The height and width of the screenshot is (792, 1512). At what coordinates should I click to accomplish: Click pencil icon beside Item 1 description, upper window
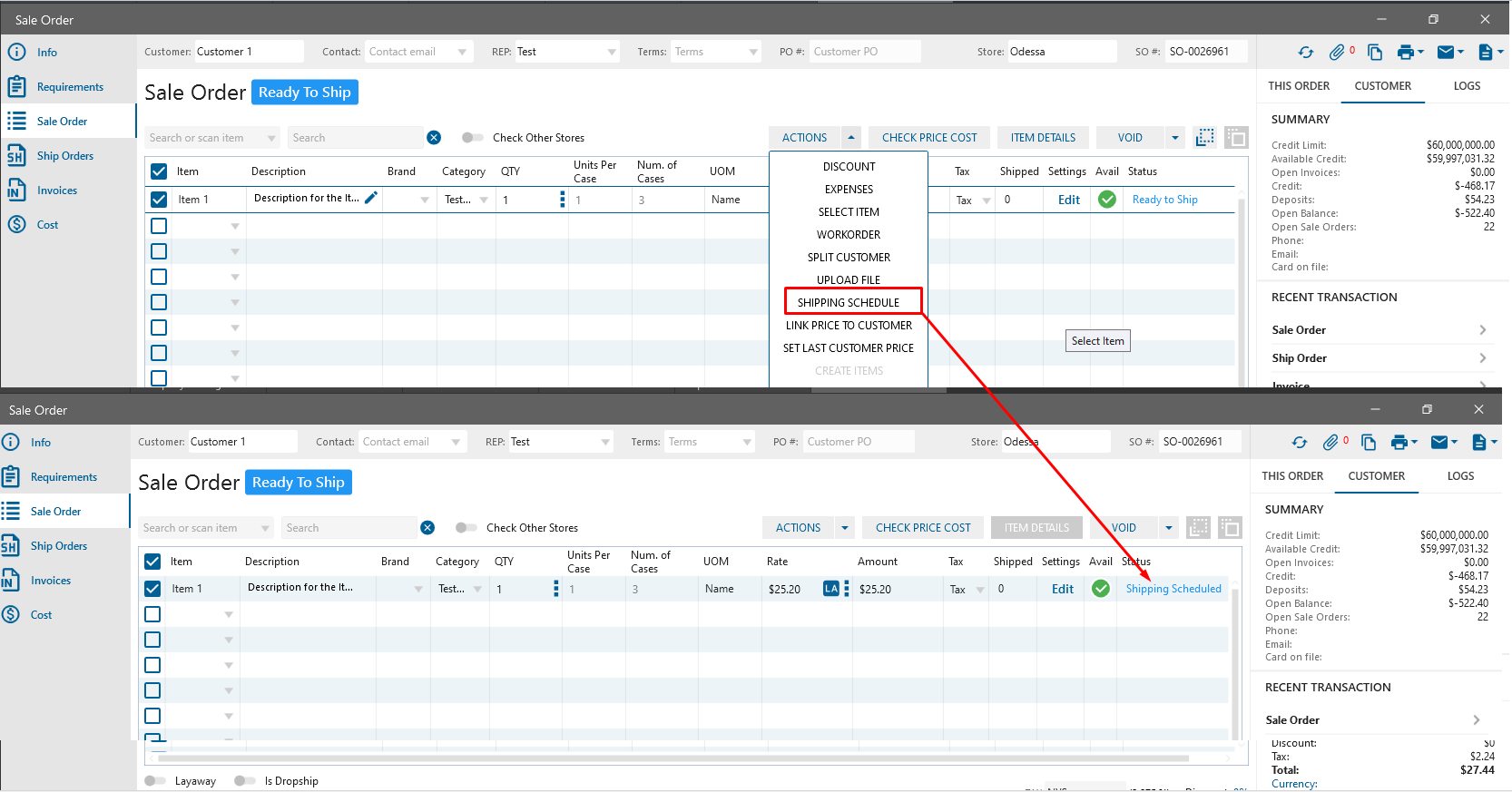click(371, 198)
